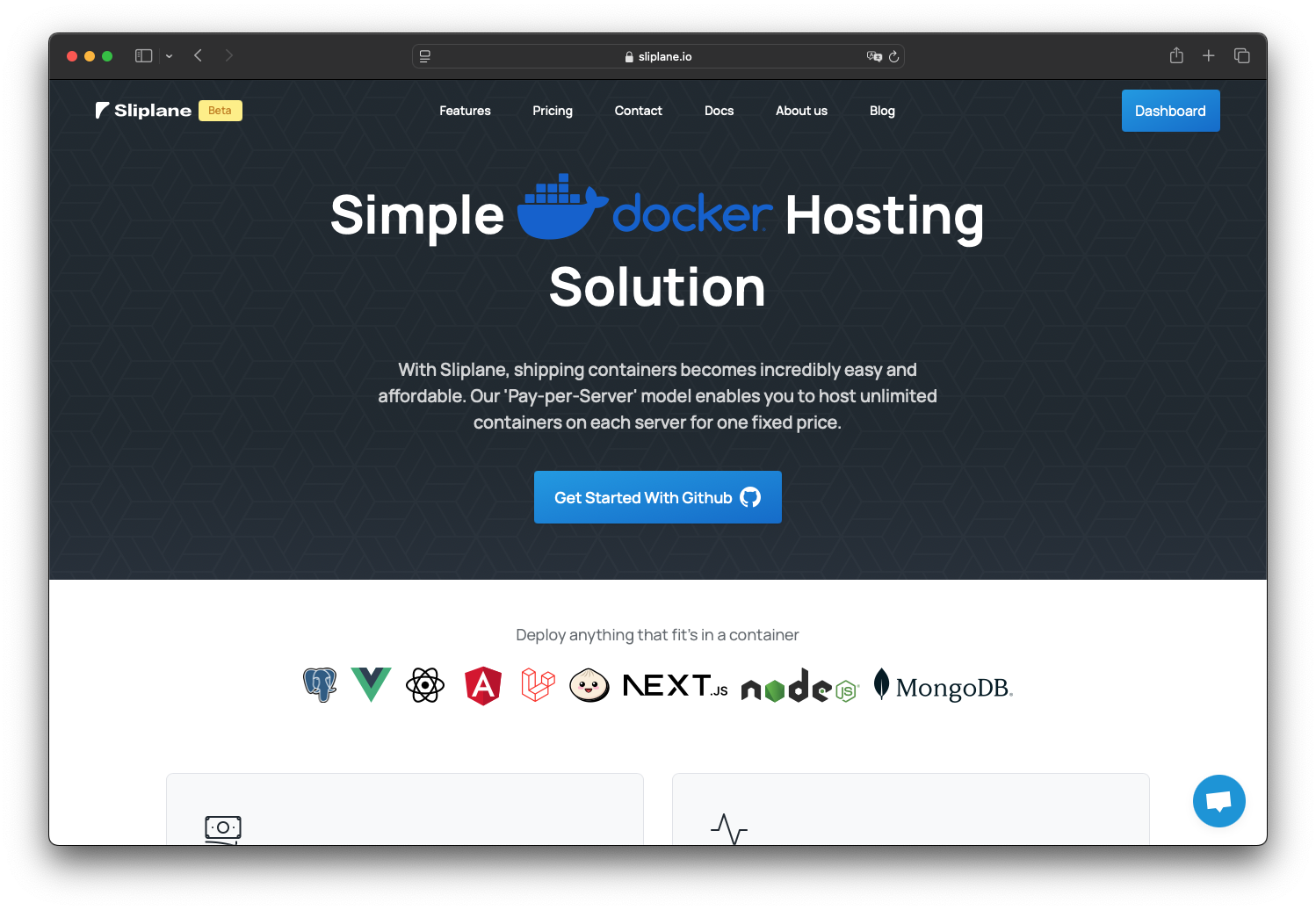Viewport: 1316px width, 910px height.
Task: Click the Sliplane logo
Action: [x=143, y=111]
